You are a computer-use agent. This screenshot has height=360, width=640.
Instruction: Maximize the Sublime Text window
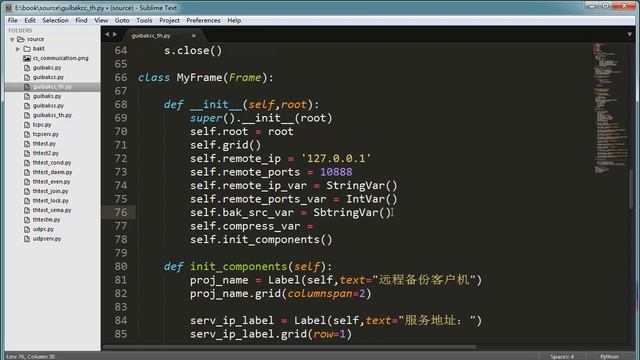[605, 6]
